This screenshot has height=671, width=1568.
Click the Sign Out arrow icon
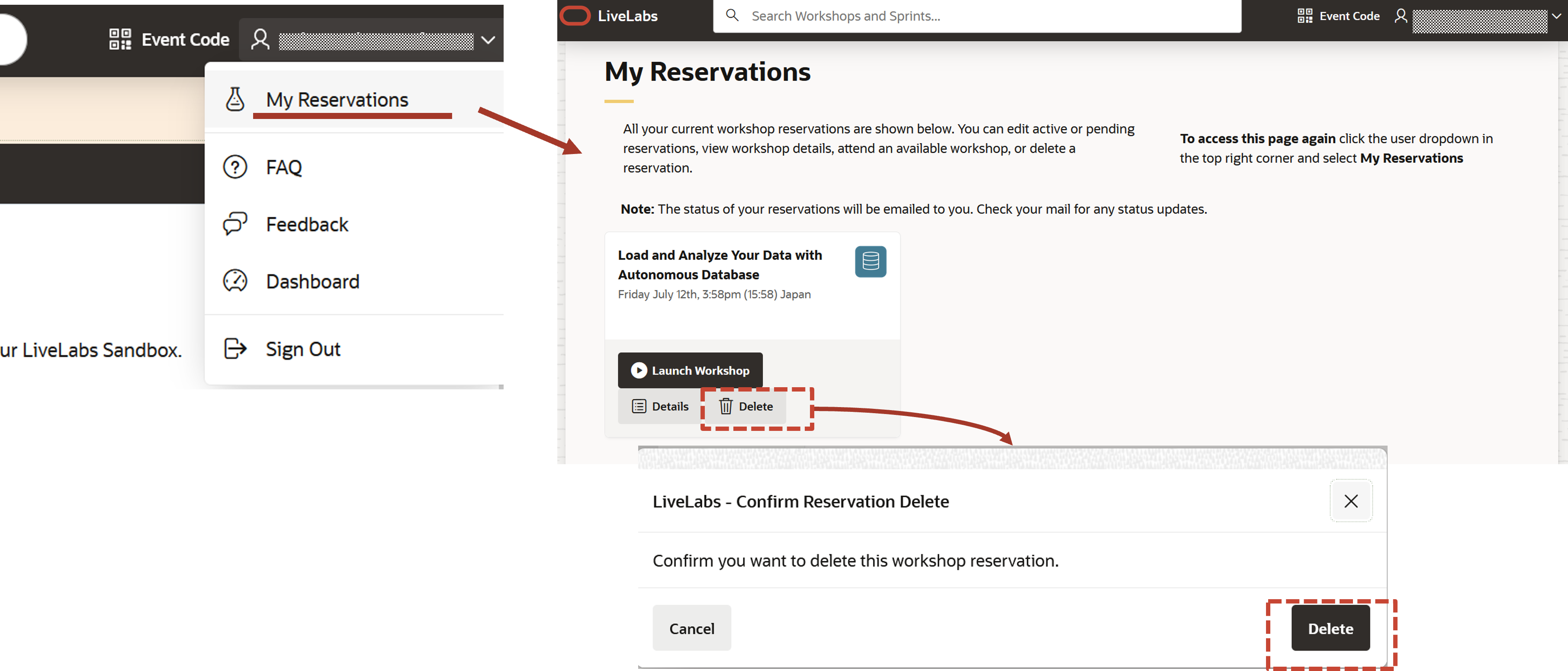(x=235, y=349)
